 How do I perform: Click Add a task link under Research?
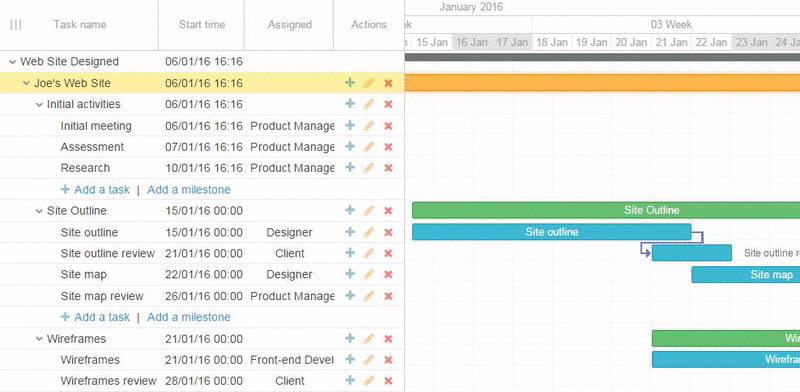pyautogui.click(x=95, y=189)
